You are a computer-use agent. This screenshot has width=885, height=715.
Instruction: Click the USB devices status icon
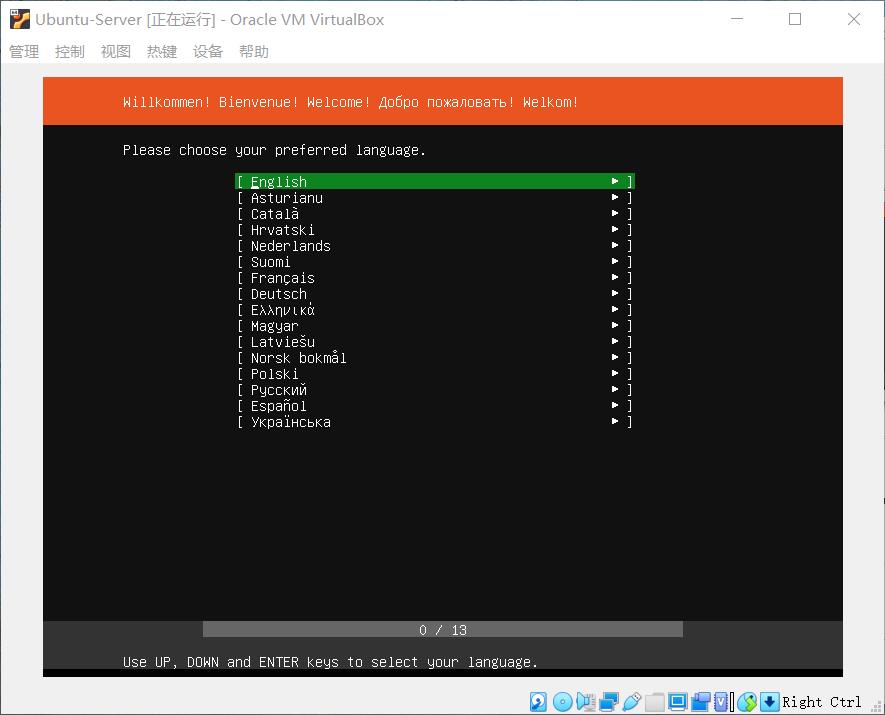pyautogui.click(x=631, y=702)
